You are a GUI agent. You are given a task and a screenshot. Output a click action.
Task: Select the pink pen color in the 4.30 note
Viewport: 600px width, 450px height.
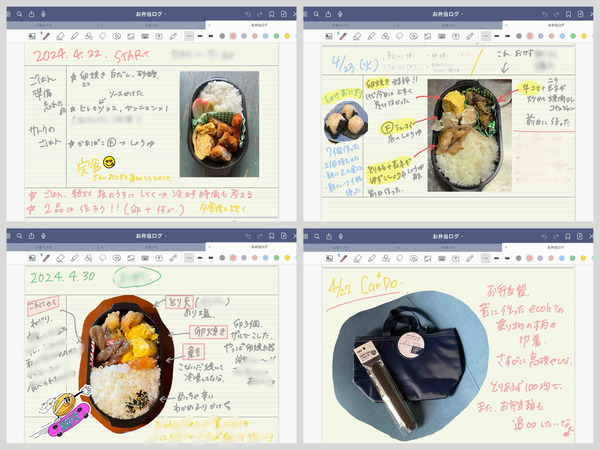[233, 258]
